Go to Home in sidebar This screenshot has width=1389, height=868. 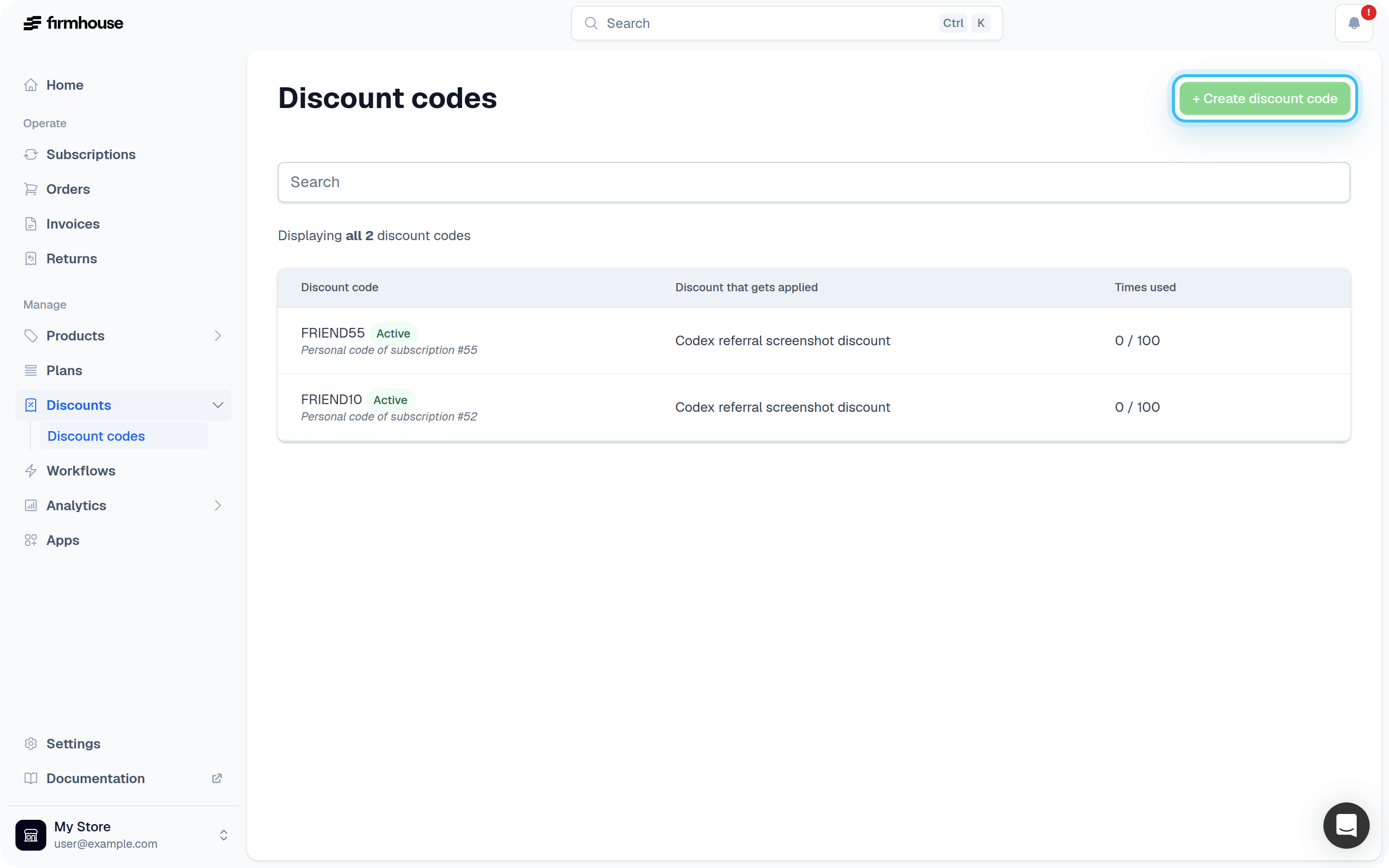[x=123, y=85]
